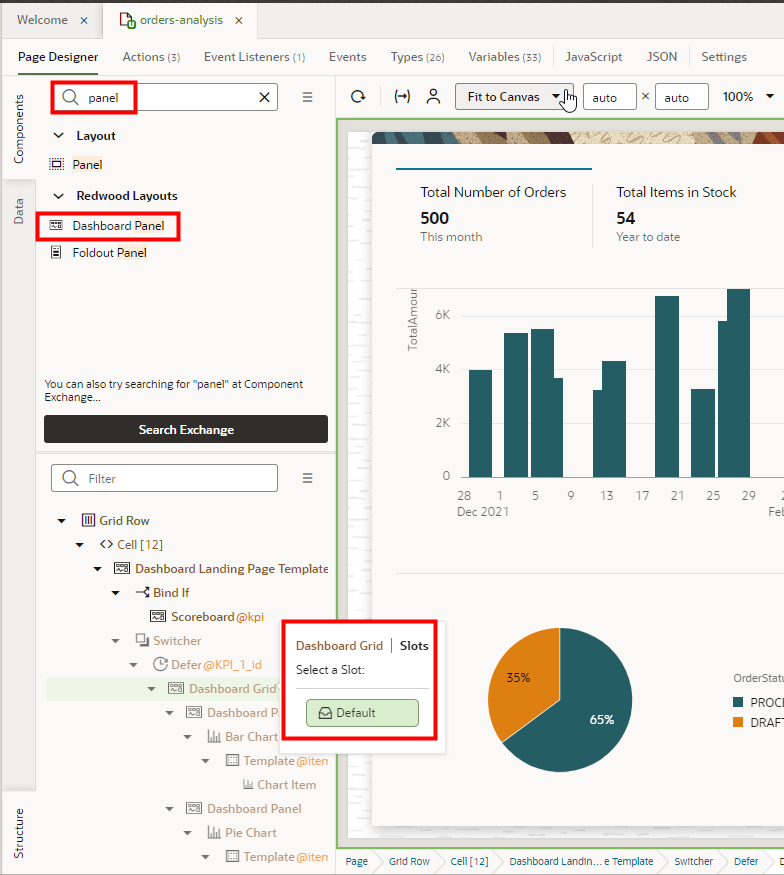Screen dimensions: 784x875
Task: Click the search magnifier icon beside panel
Action: 70,98
